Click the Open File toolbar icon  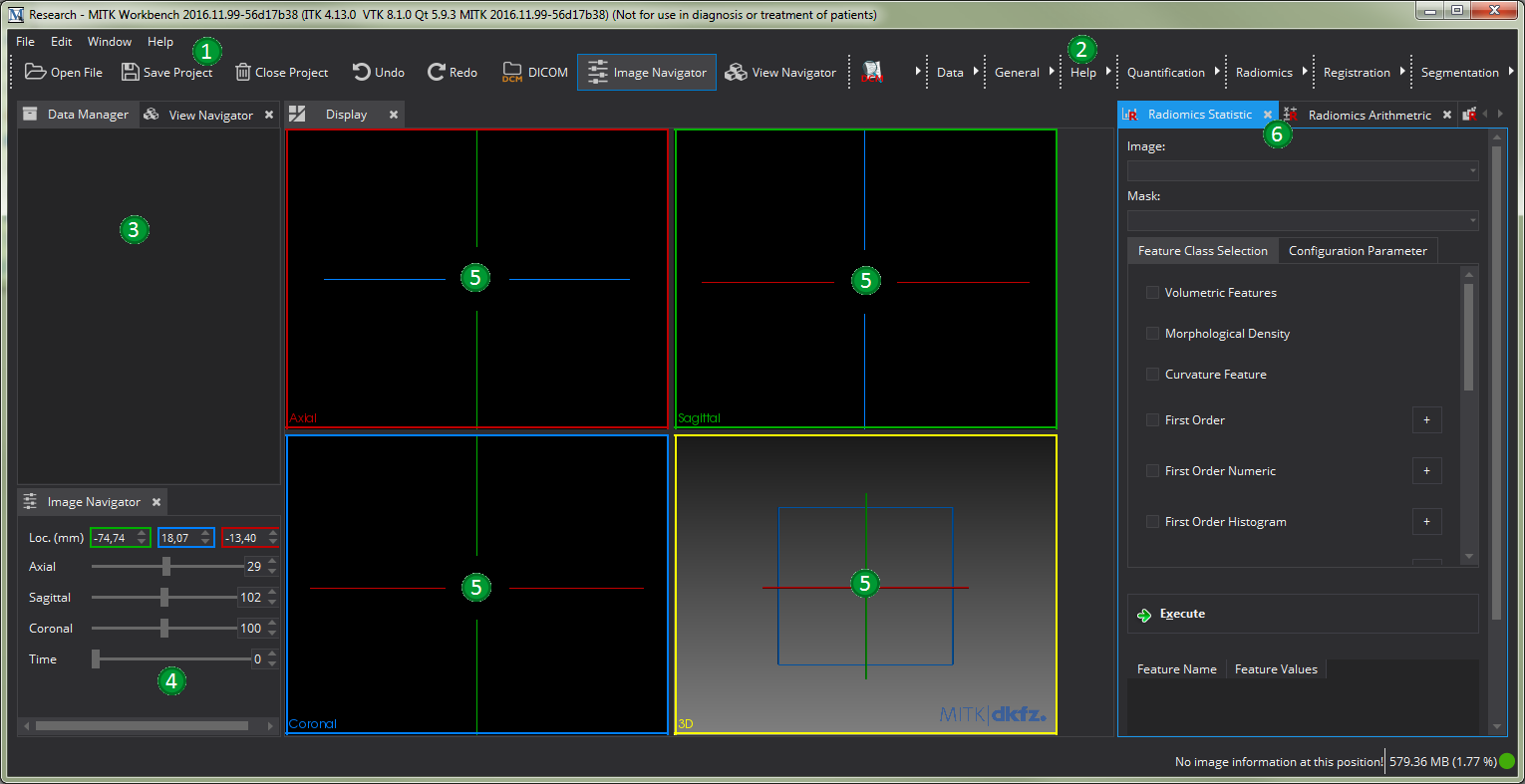click(36, 72)
